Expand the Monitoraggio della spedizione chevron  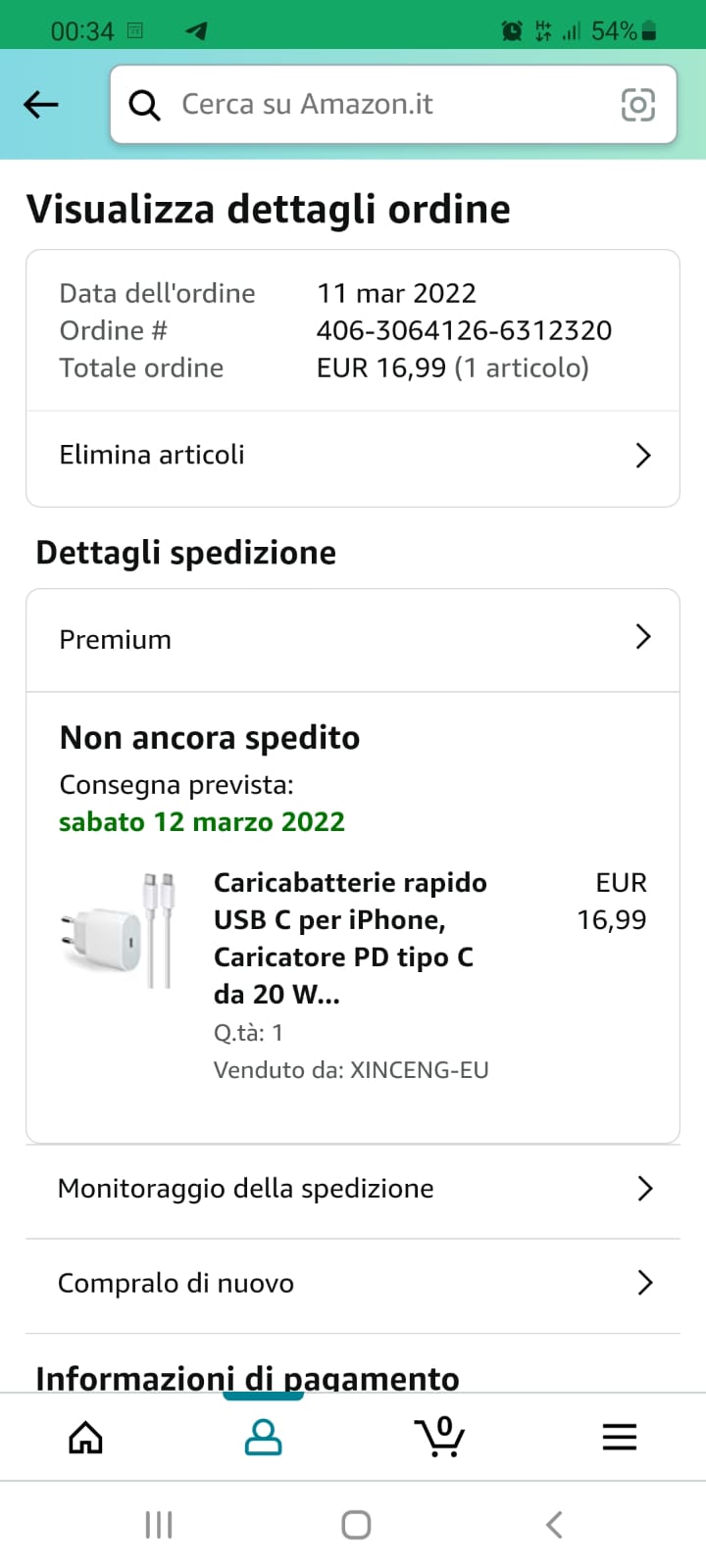click(x=644, y=1189)
